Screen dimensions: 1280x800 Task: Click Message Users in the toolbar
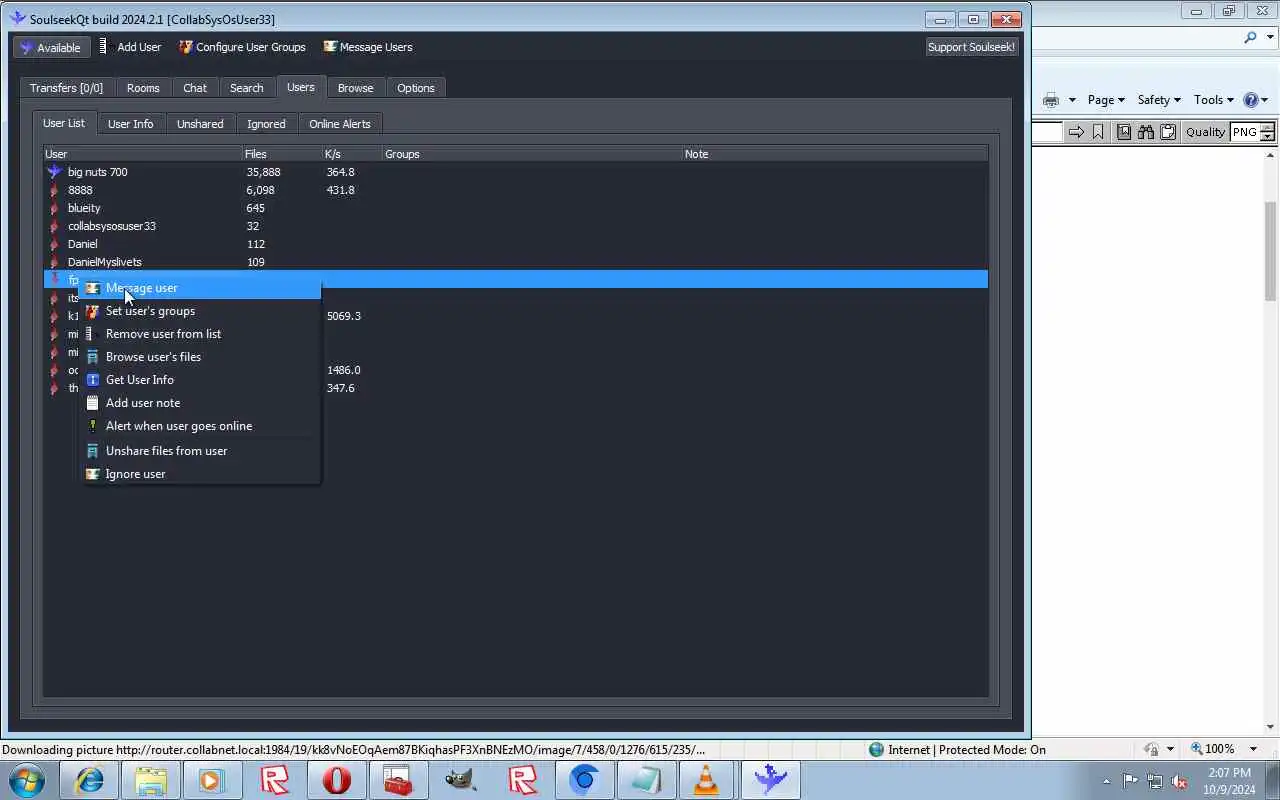pos(368,47)
